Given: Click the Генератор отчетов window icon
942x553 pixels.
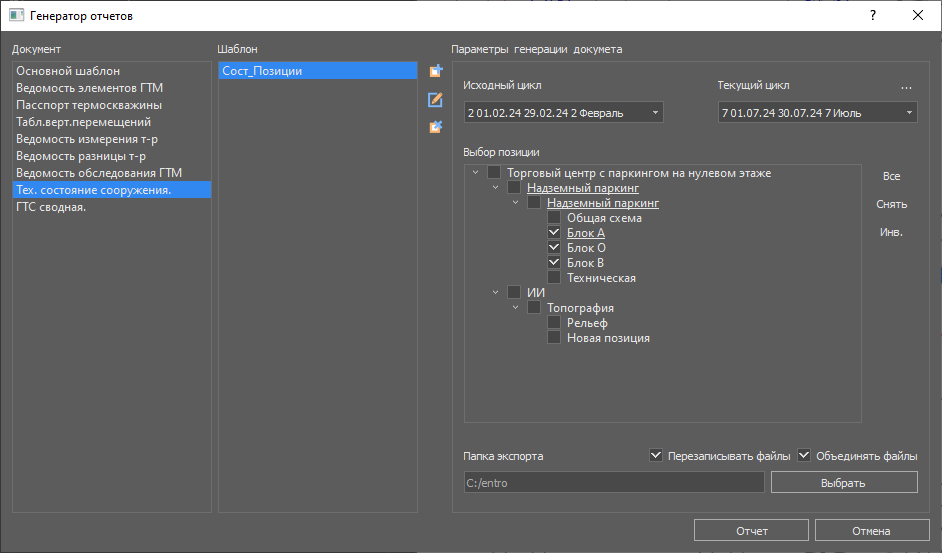Looking at the screenshot, I should [x=16, y=16].
